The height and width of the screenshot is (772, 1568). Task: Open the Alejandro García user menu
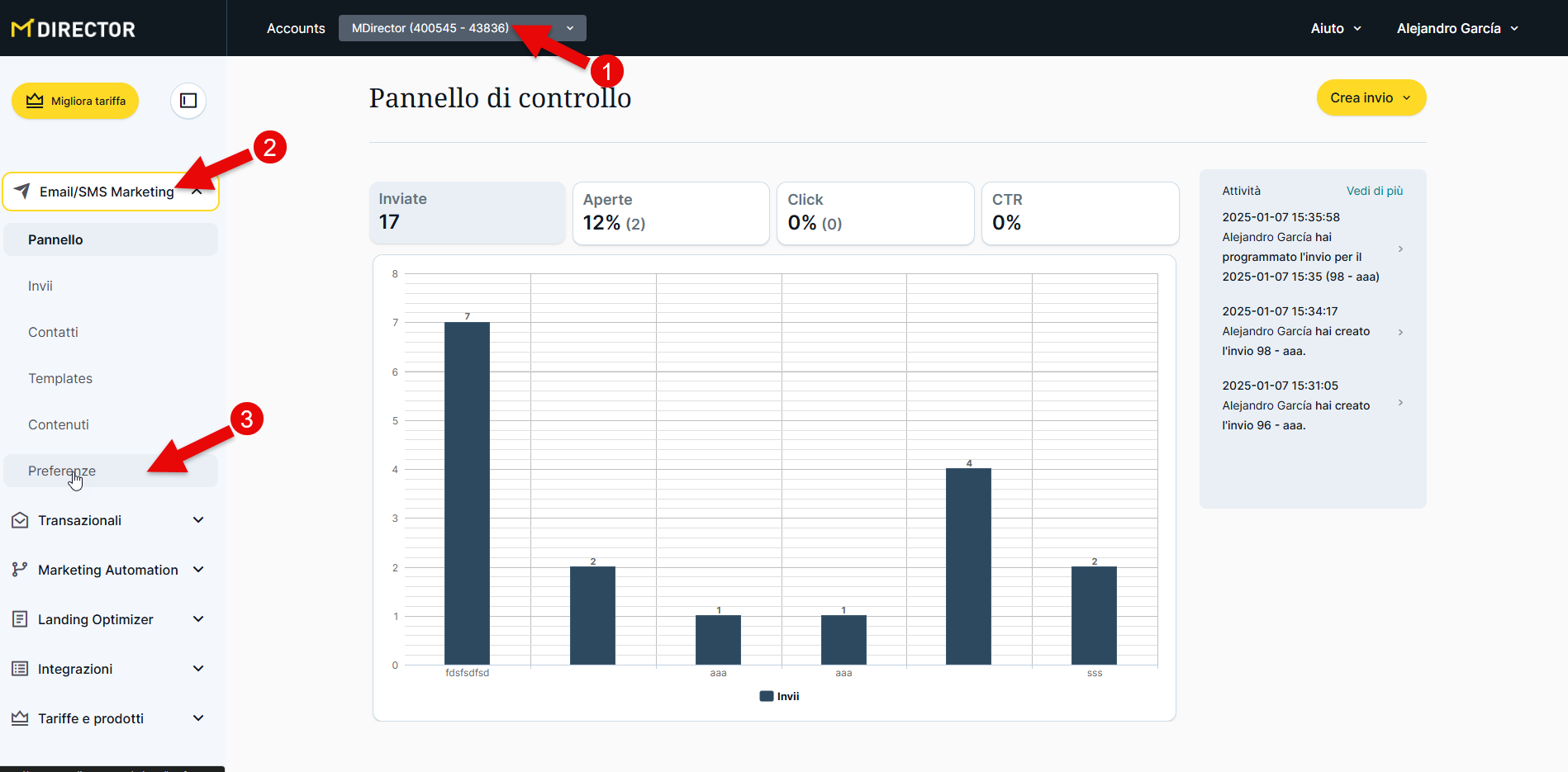[1456, 28]
